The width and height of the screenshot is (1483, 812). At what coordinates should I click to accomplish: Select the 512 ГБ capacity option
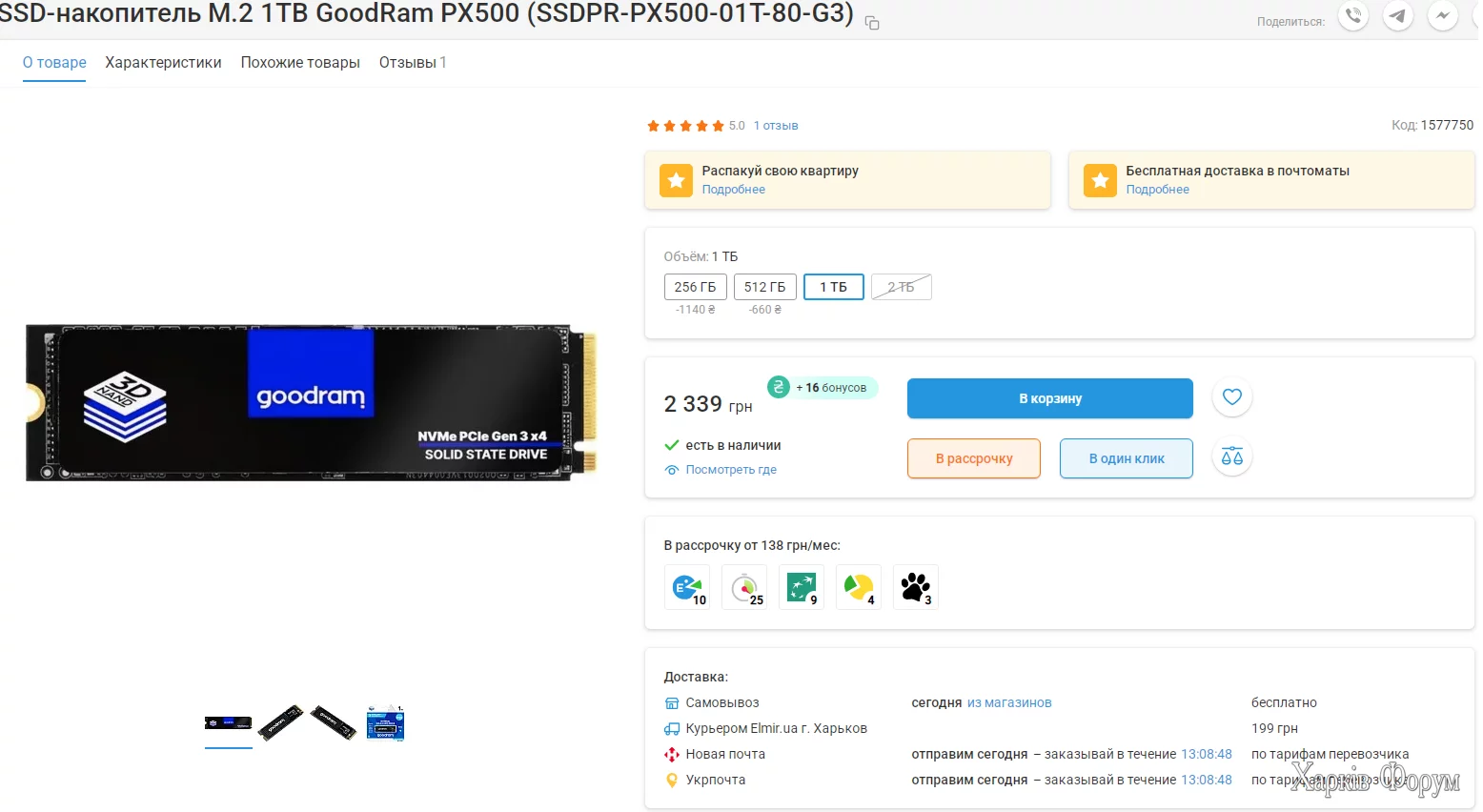coord(765,287)
